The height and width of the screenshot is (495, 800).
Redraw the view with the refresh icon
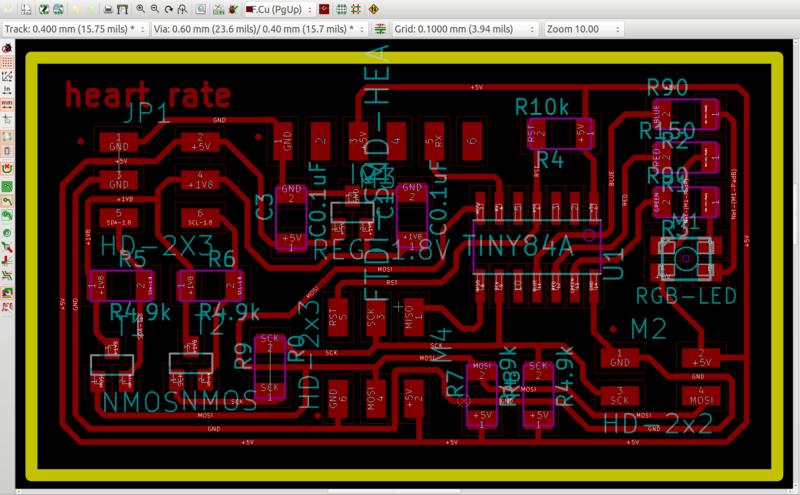168,9
